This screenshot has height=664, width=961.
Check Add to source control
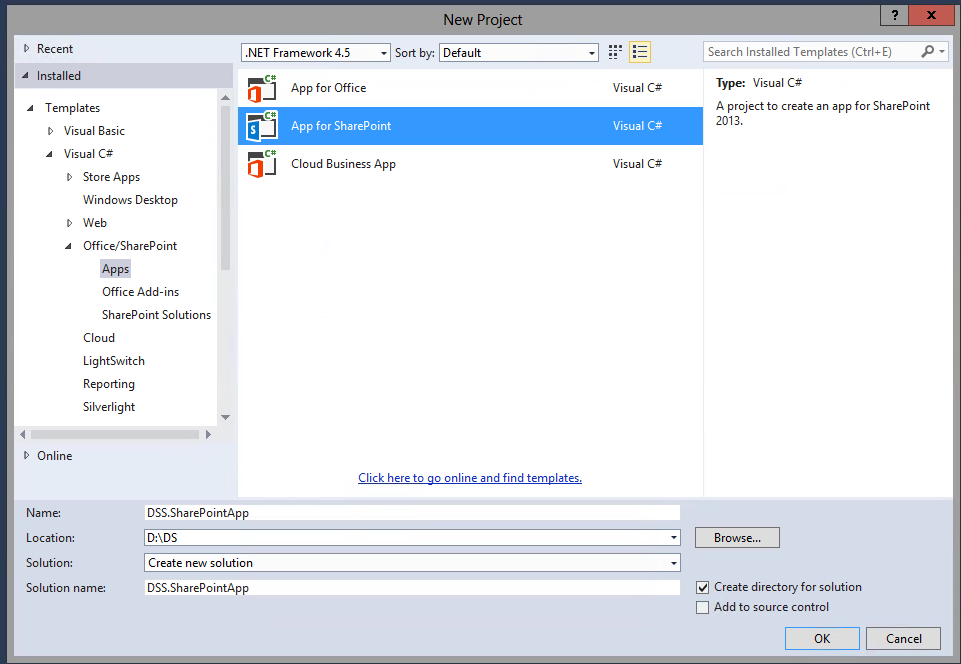tap(702, 608)
